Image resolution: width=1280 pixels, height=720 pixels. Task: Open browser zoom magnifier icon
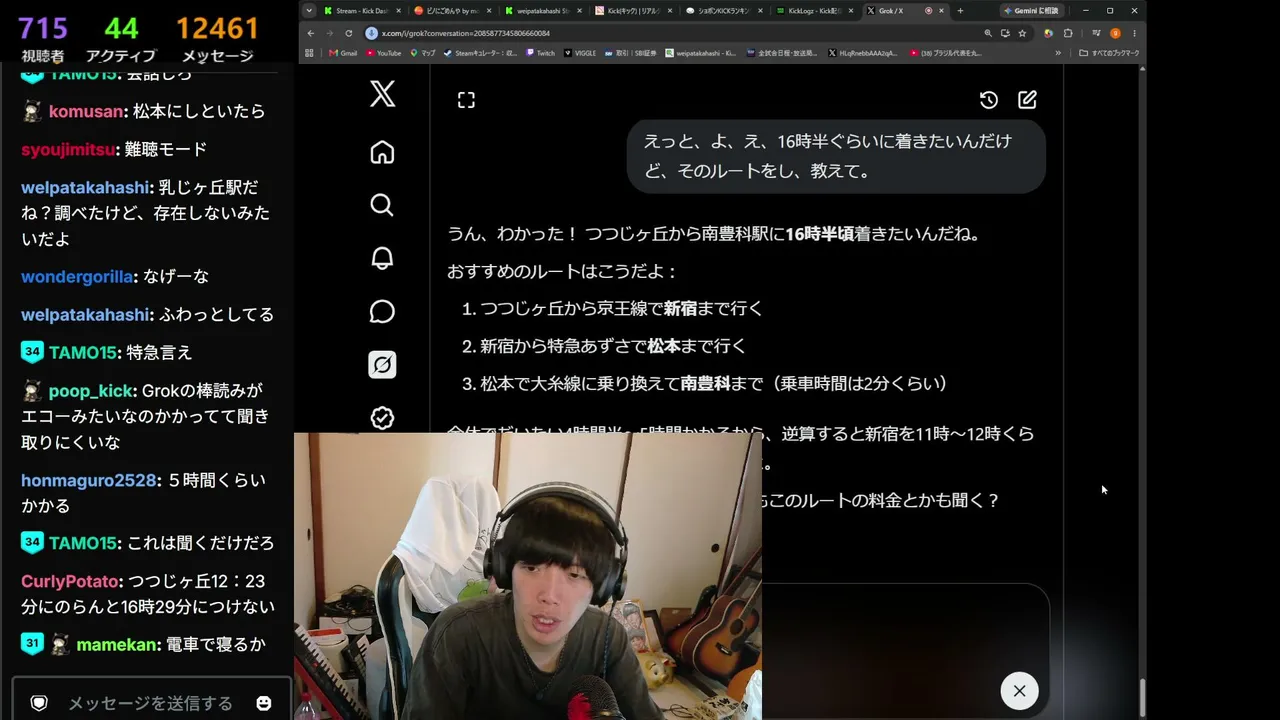[988, 33]
